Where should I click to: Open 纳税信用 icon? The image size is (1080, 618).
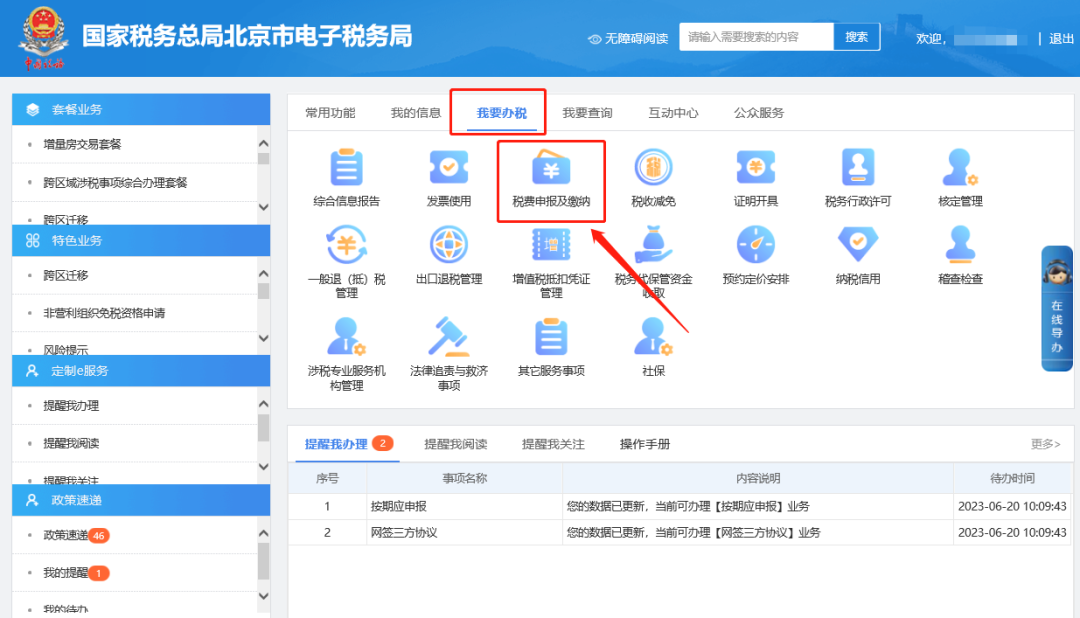pyautogui.click(x=858, y=245)
